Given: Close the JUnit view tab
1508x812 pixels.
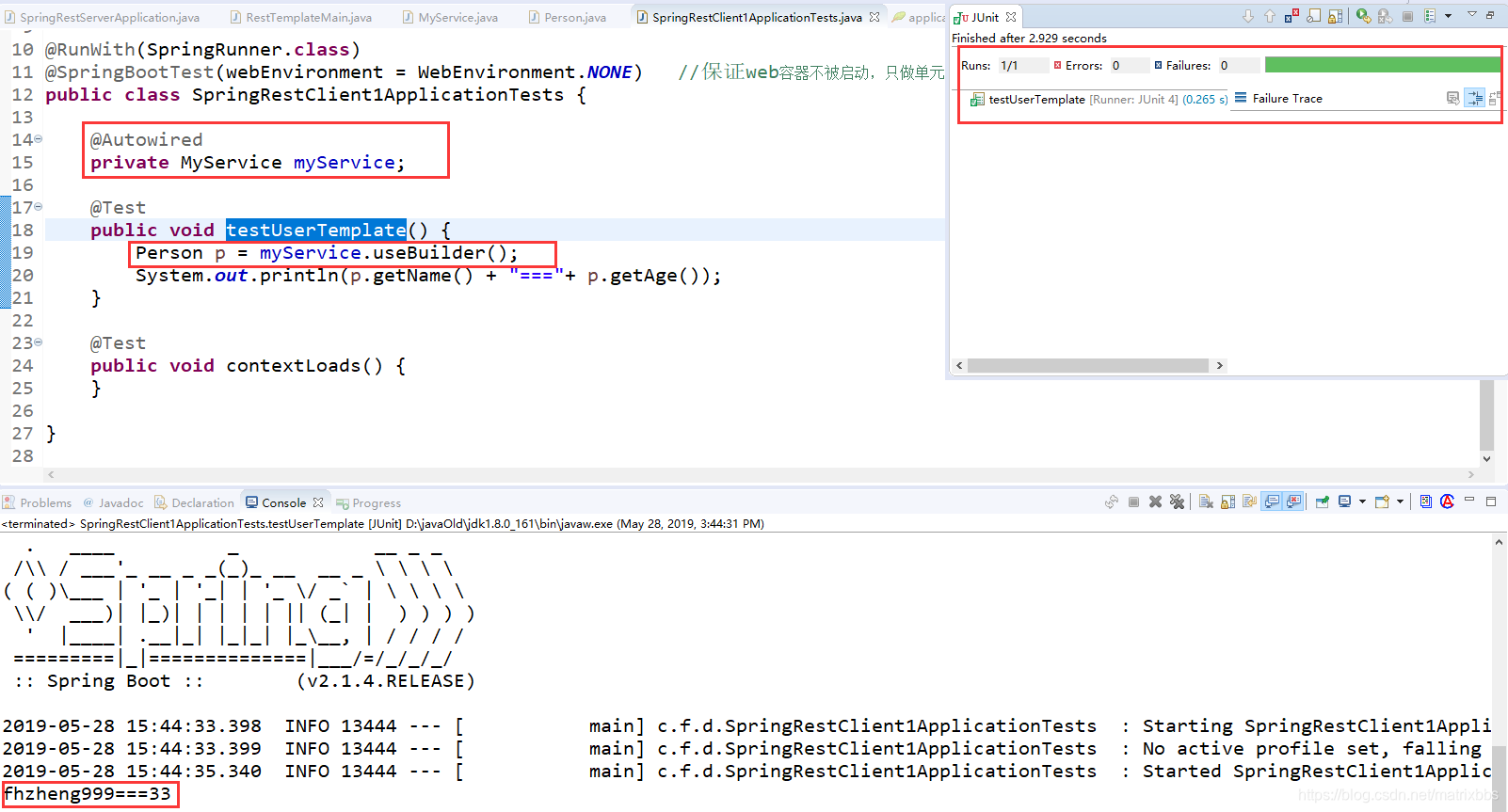Looking at the screenshot, I should (x=1011, y=17).
